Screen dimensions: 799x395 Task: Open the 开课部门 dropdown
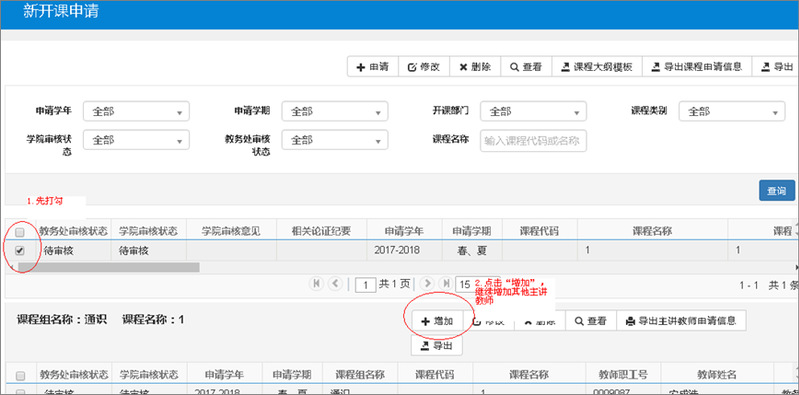[x=533, y=112]
